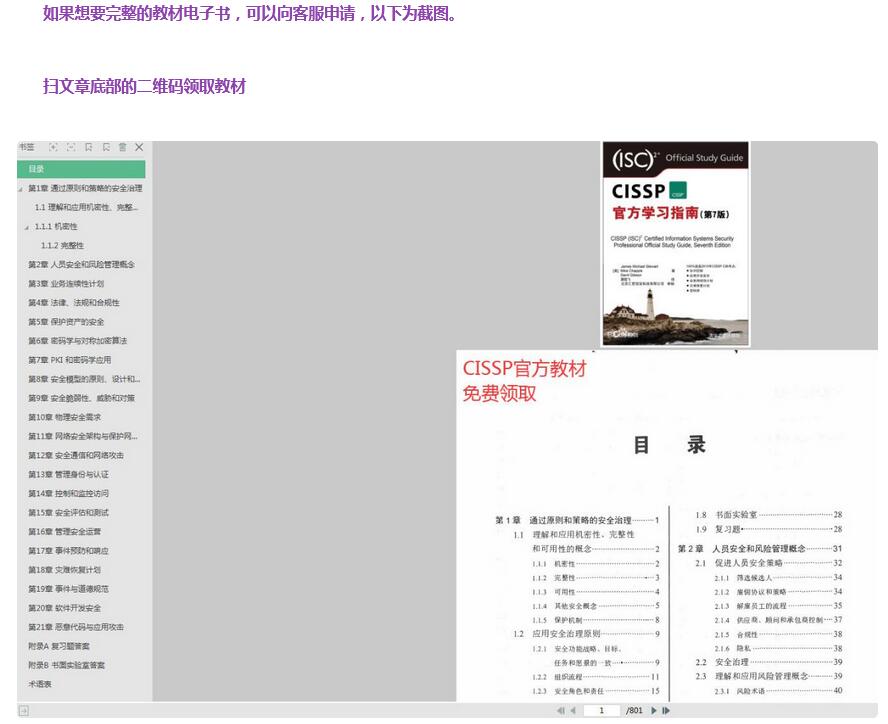Screen dimensions: 888x724
Task: Open bookmark 第5章 保护资产的安全
Action: 66,322
